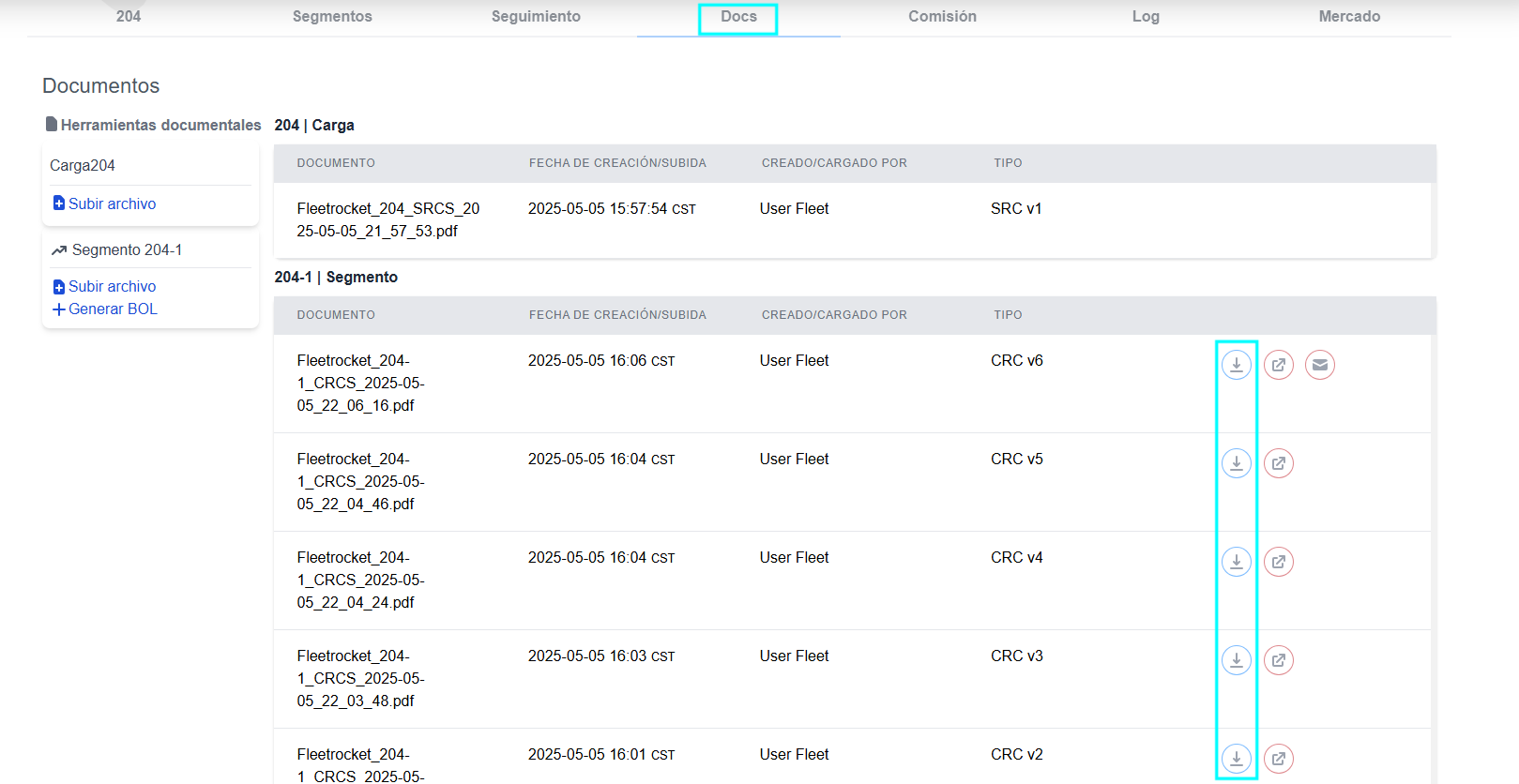Click User Fleet in the SRC v1 row
Screen dimensions: 1519x784
click(795, 208)
